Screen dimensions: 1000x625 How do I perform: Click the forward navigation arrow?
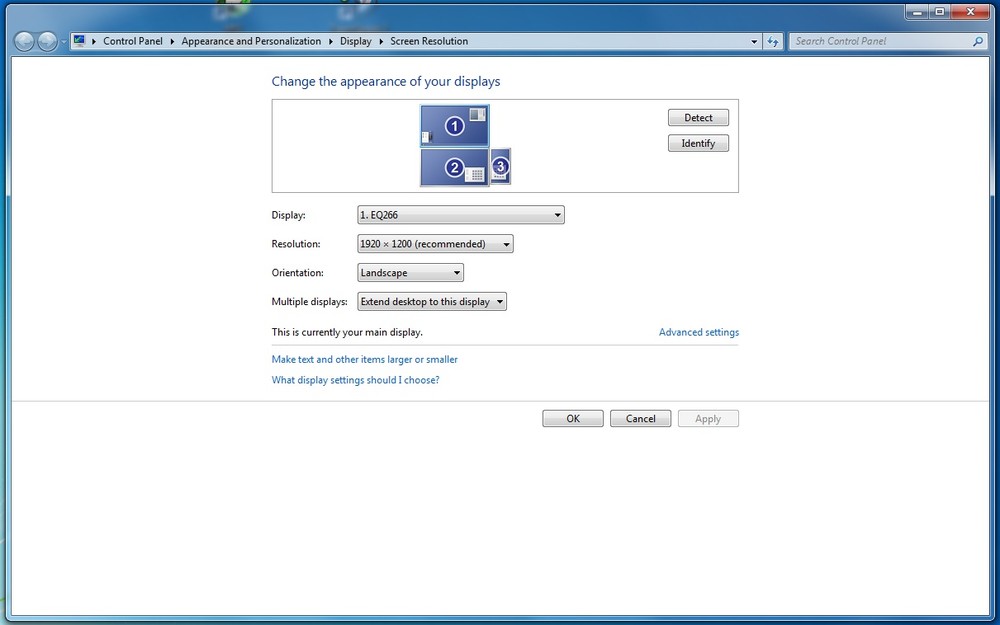click(x=45, y=41)
